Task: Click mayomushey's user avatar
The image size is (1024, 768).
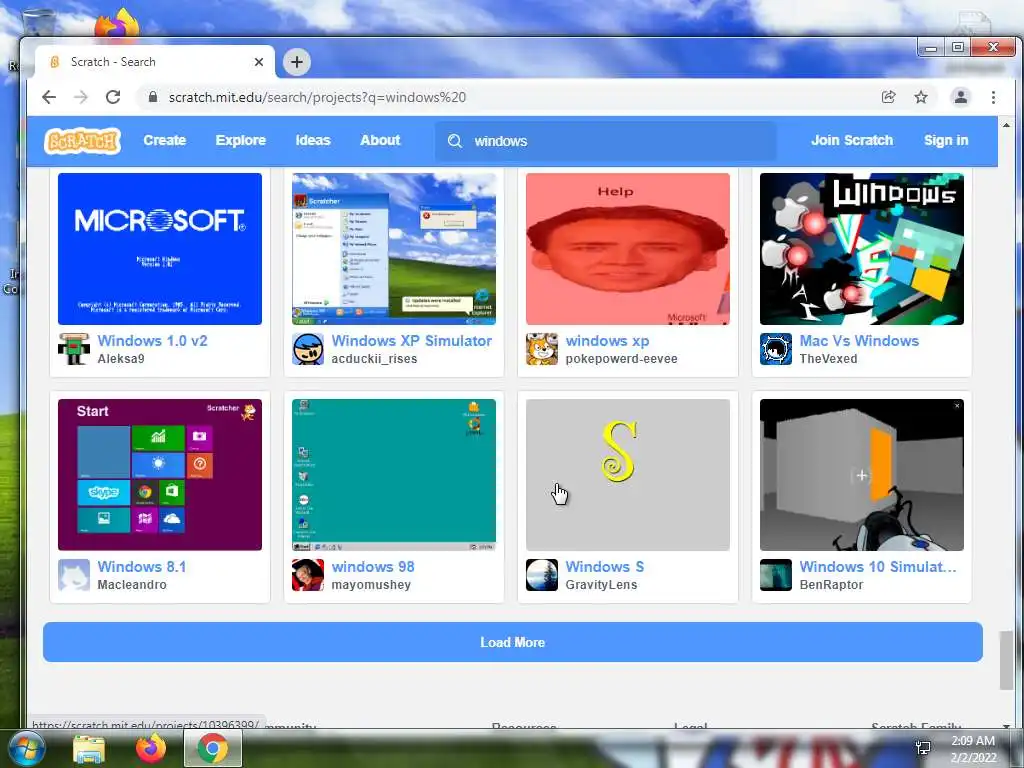Action: [x=308, y=575]
